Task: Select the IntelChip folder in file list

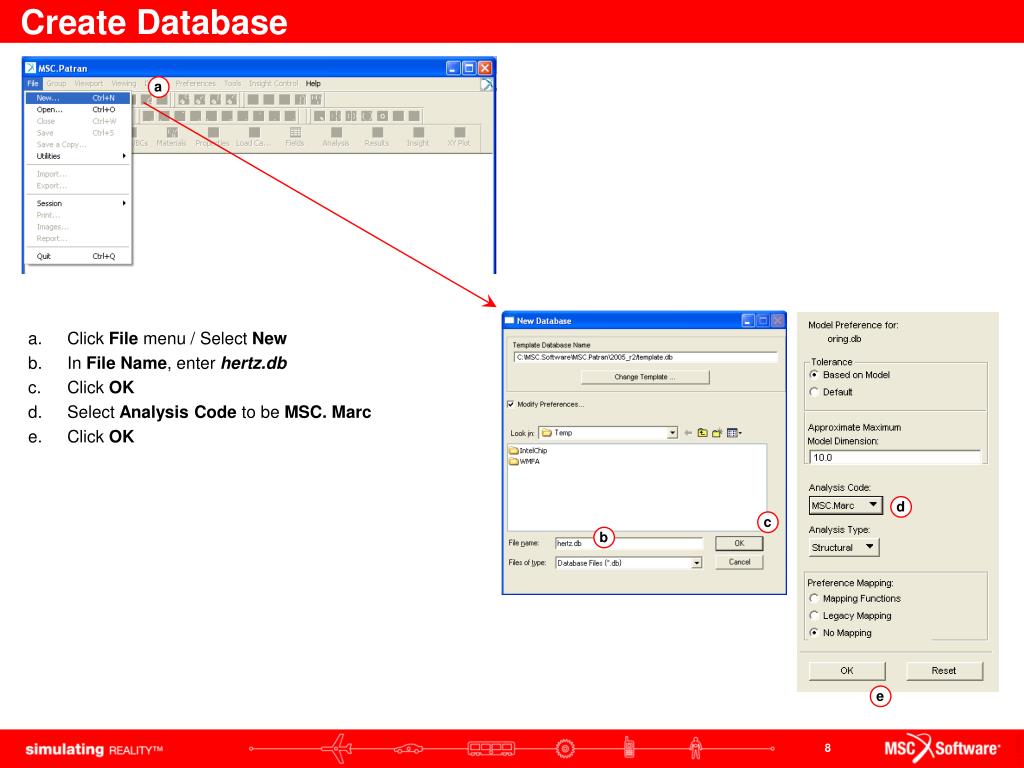Action: coord(533,451)
